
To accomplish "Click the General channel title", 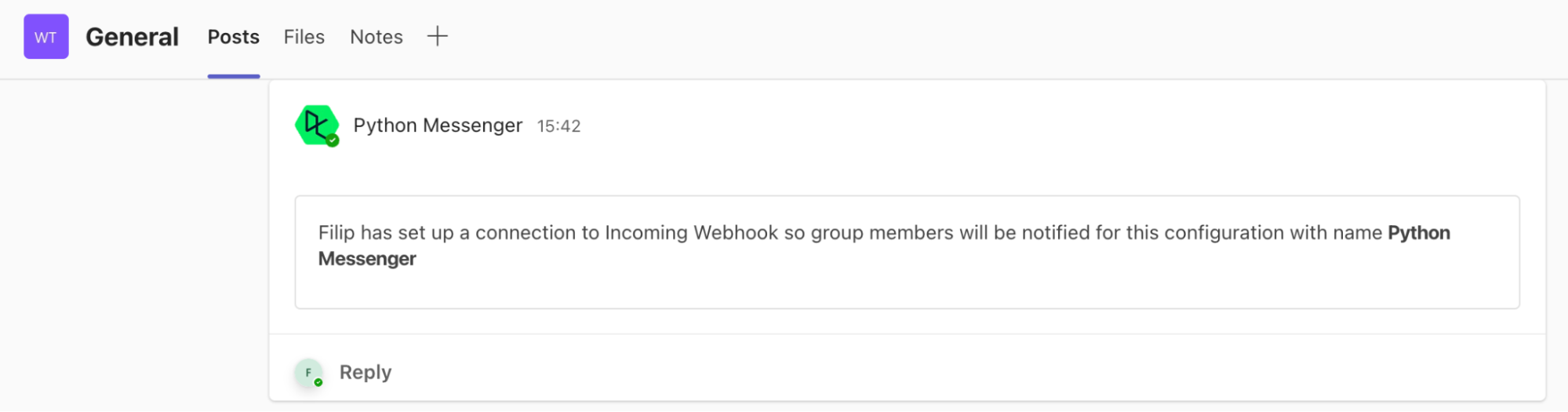I will point(132,37).
